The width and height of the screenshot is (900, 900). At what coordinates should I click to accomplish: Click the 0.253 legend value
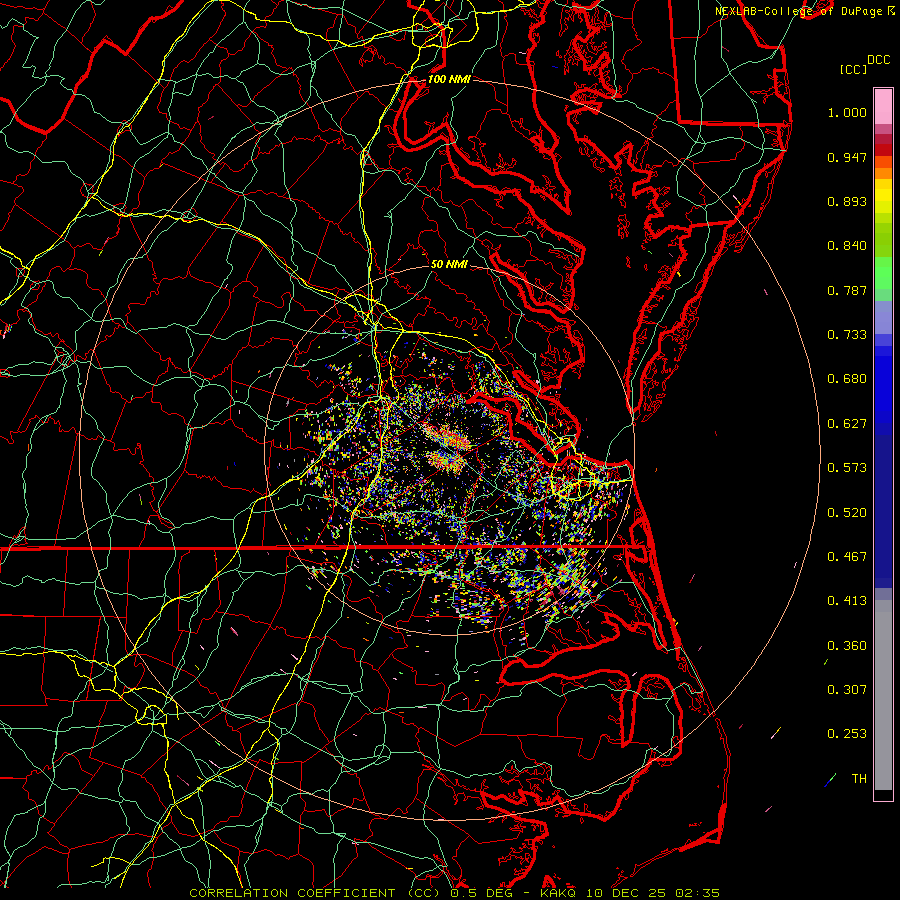(x=847, y=734)
